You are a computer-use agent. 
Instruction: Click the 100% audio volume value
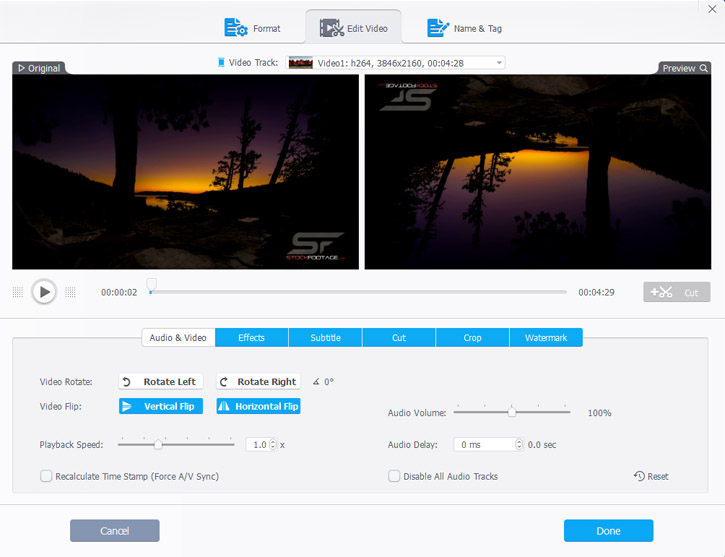600,413
